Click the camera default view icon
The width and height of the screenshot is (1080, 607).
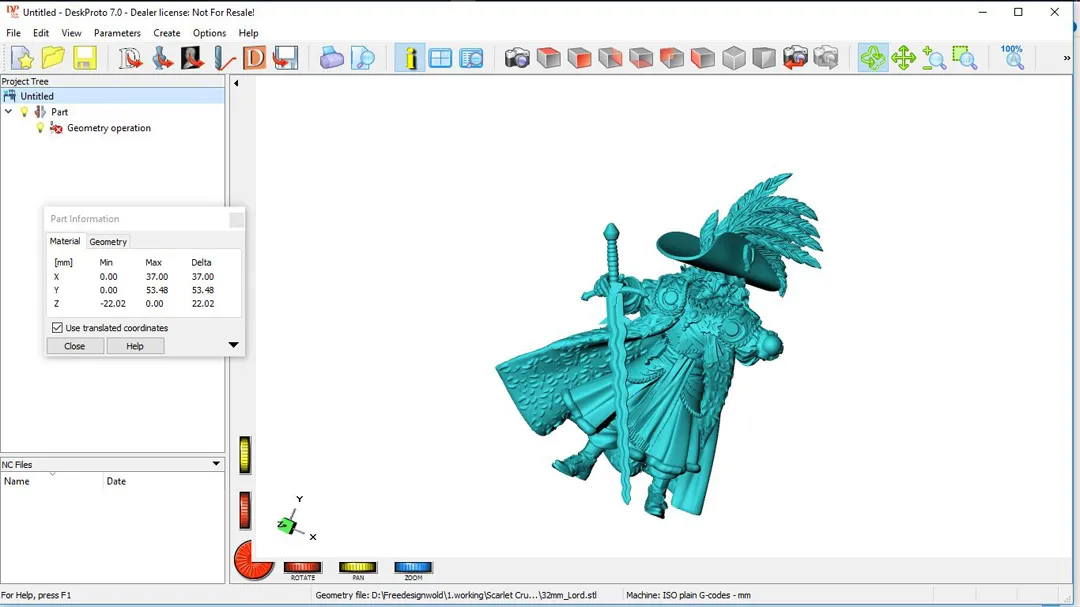pos(517,58)
